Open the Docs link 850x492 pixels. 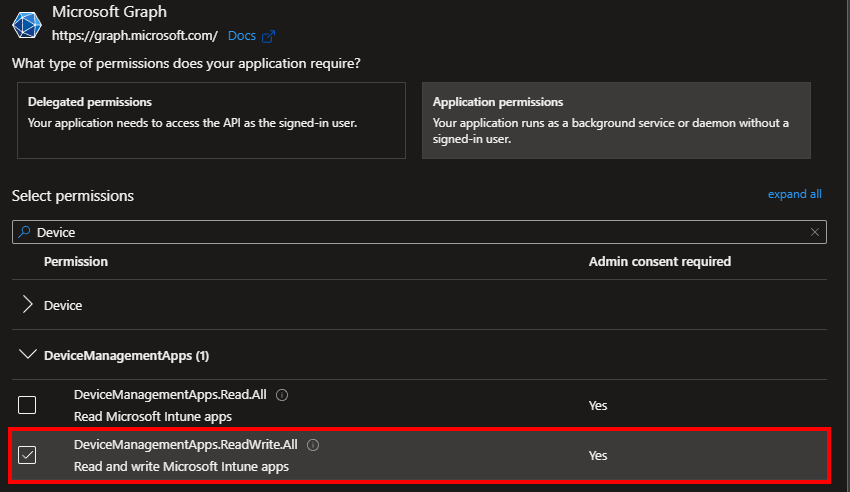tap(241, 36)
